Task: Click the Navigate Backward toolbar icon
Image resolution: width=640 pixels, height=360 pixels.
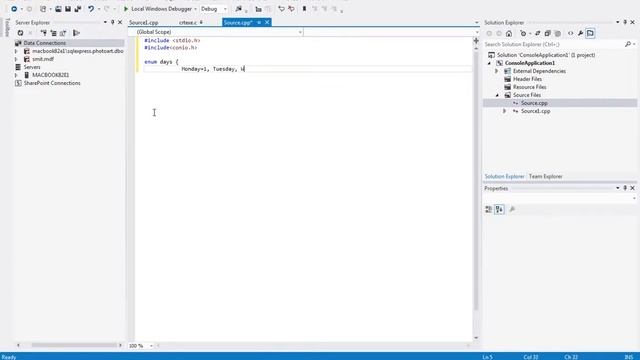Action: click(14, 9)
